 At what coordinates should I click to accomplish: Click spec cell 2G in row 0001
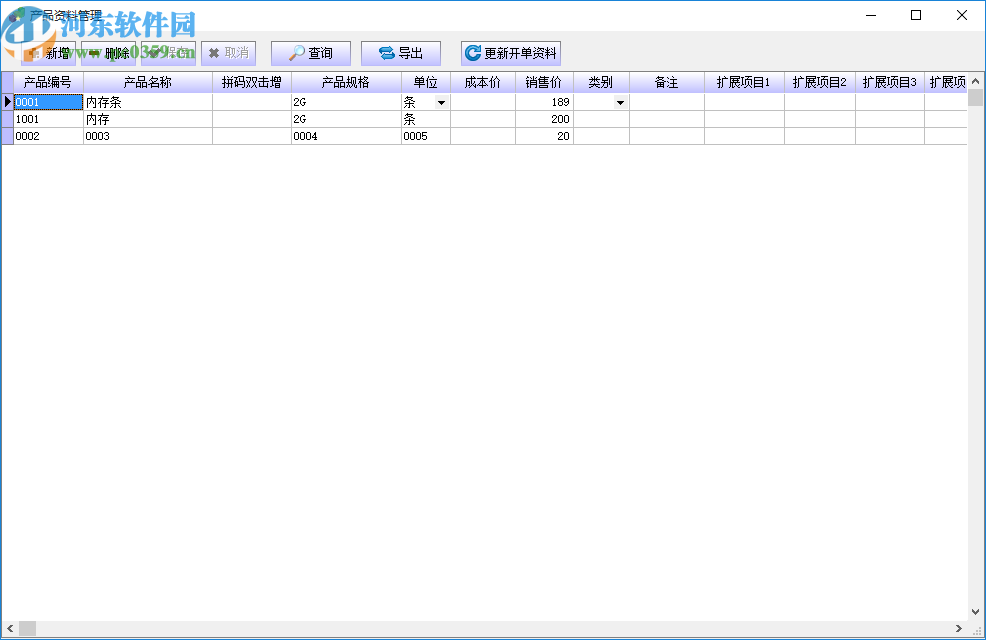pos(346,102)
